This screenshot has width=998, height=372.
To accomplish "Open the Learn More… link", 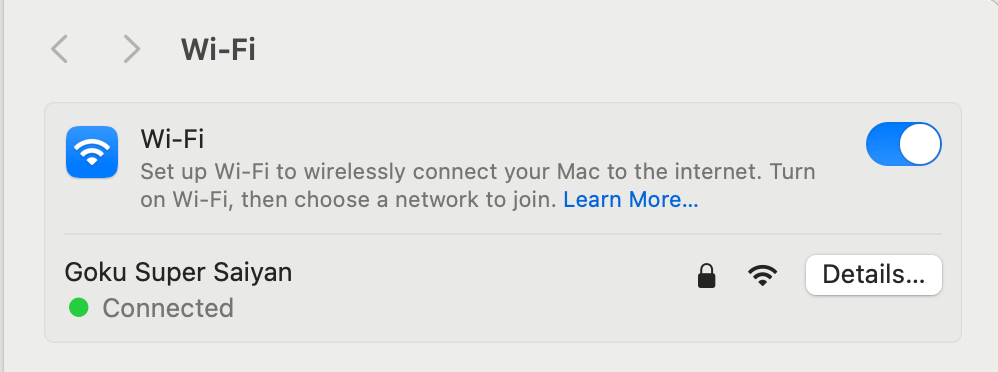I will 631,200.
